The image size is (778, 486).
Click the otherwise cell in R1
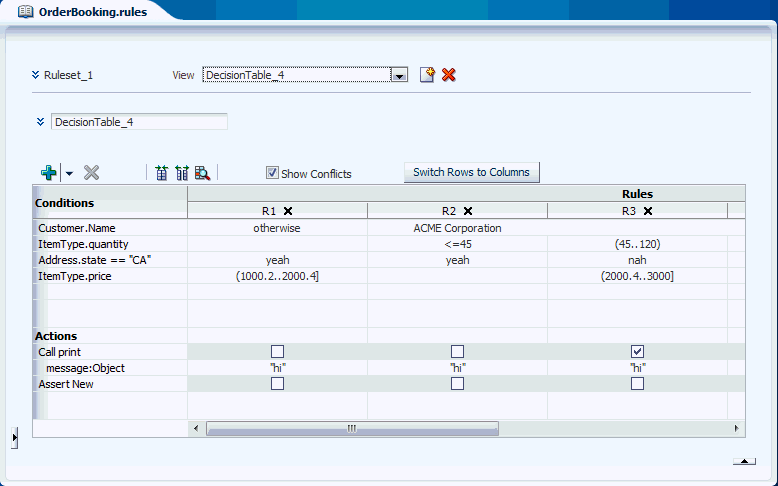[x=277, y=228]
